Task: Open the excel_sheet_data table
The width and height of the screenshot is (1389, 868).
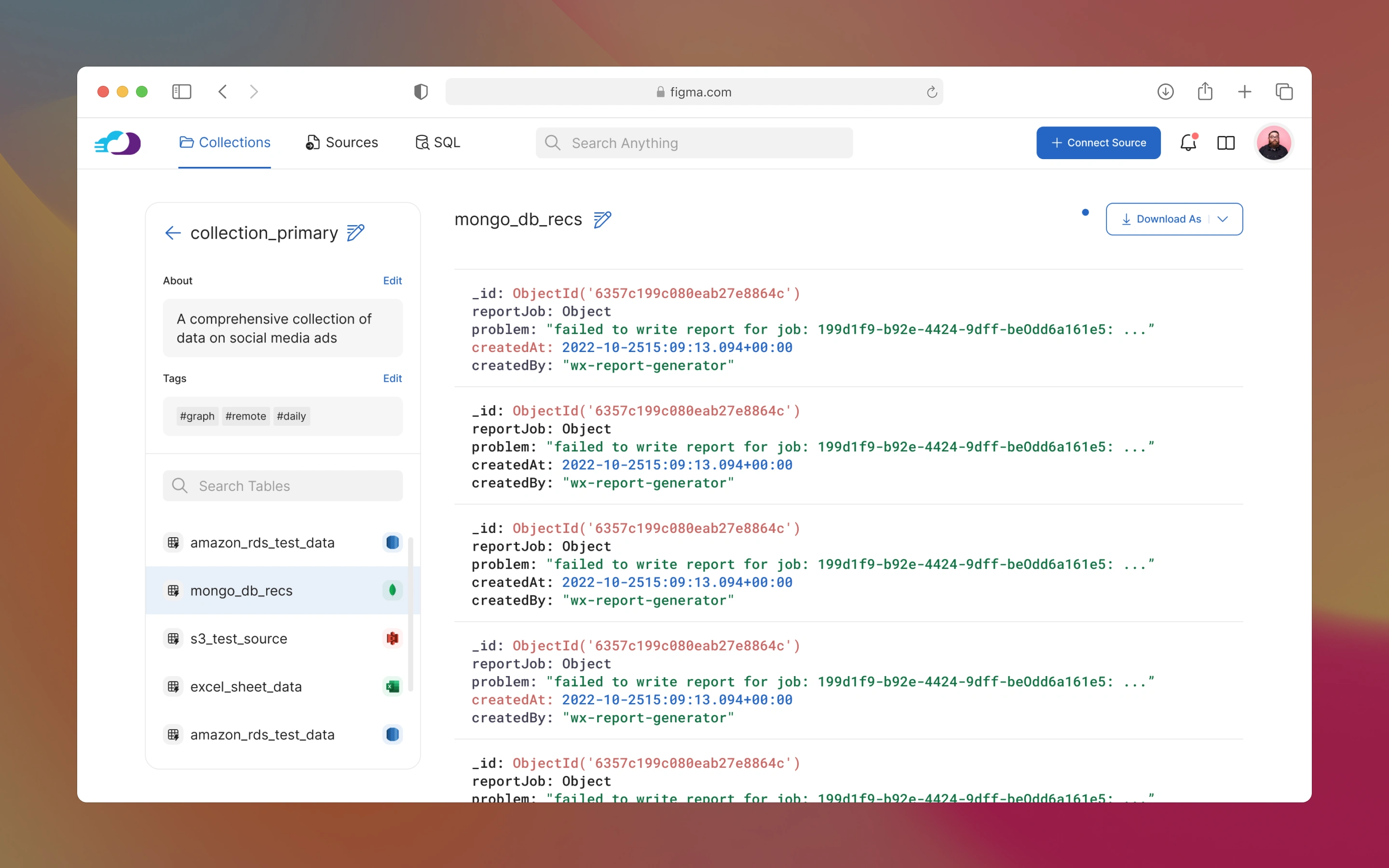Action: click(x=283, y=687)
